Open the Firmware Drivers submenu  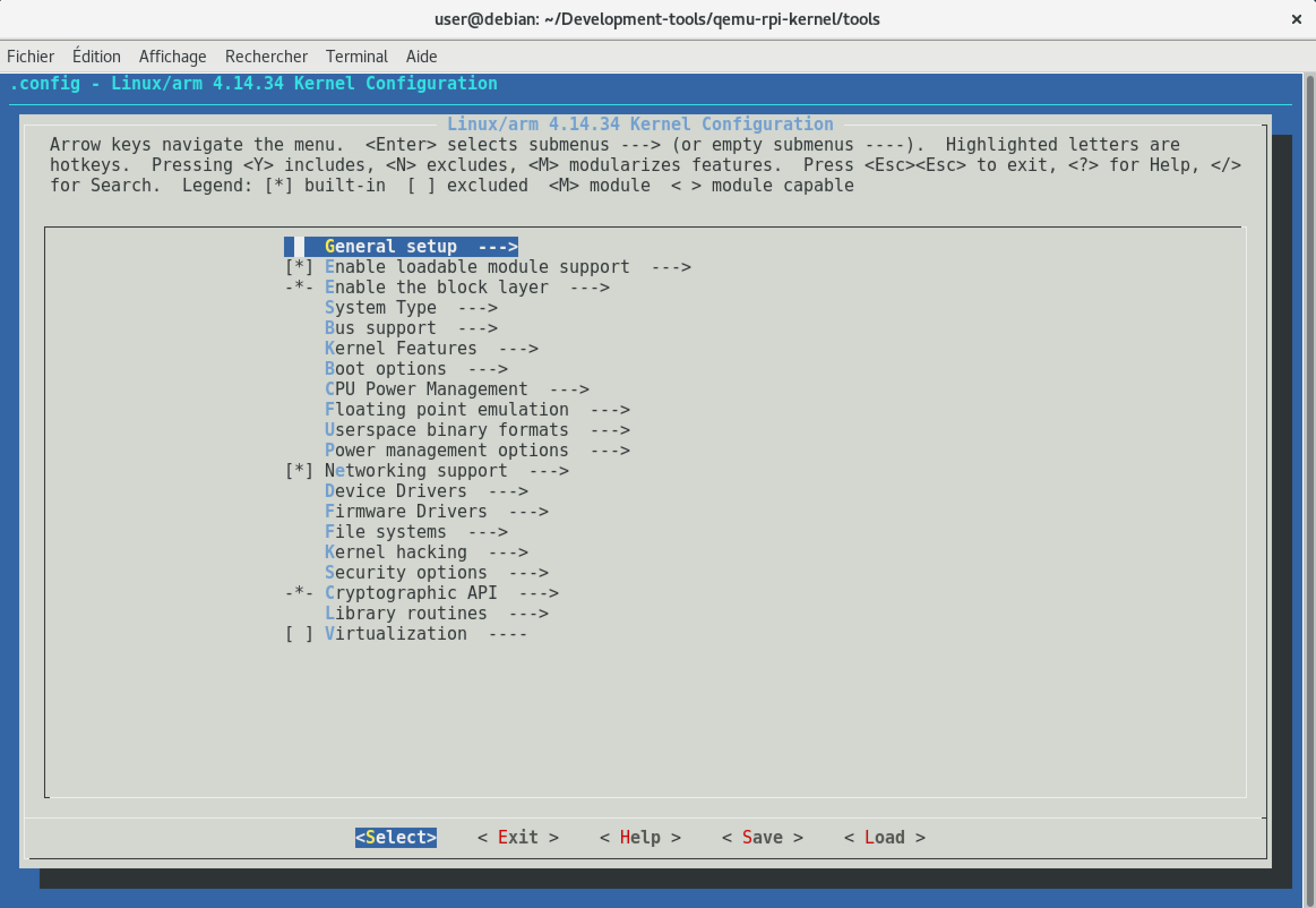pyautogui.click(x=437, y=512)
